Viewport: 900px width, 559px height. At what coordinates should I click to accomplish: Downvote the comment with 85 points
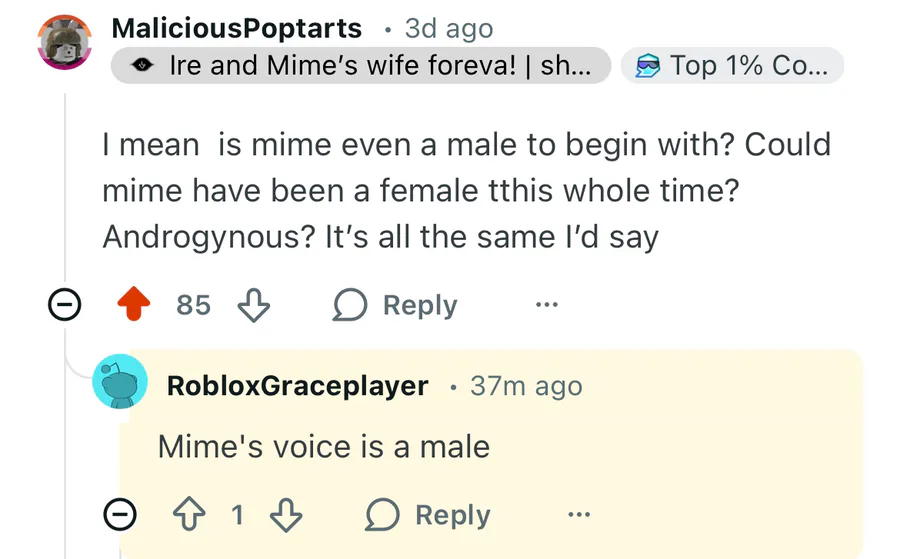coord(253,305)
